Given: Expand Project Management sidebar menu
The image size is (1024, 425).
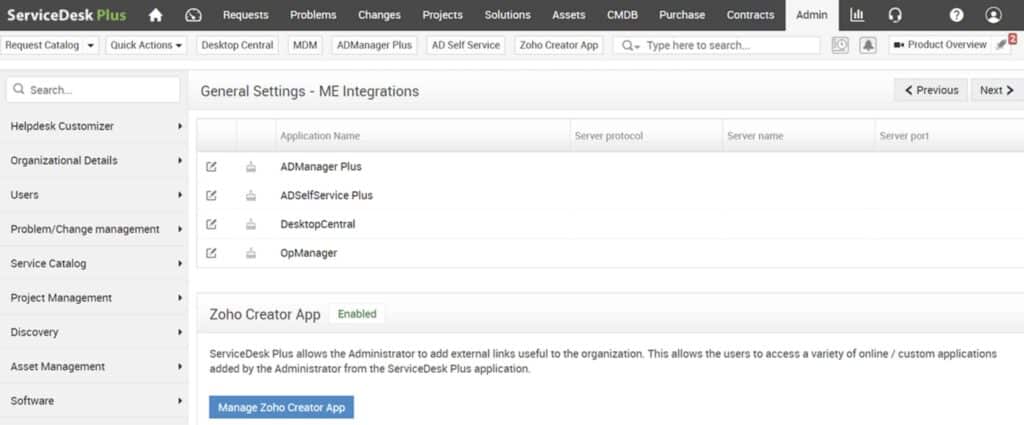Looking at the screenshot, I should pos(95,298).
